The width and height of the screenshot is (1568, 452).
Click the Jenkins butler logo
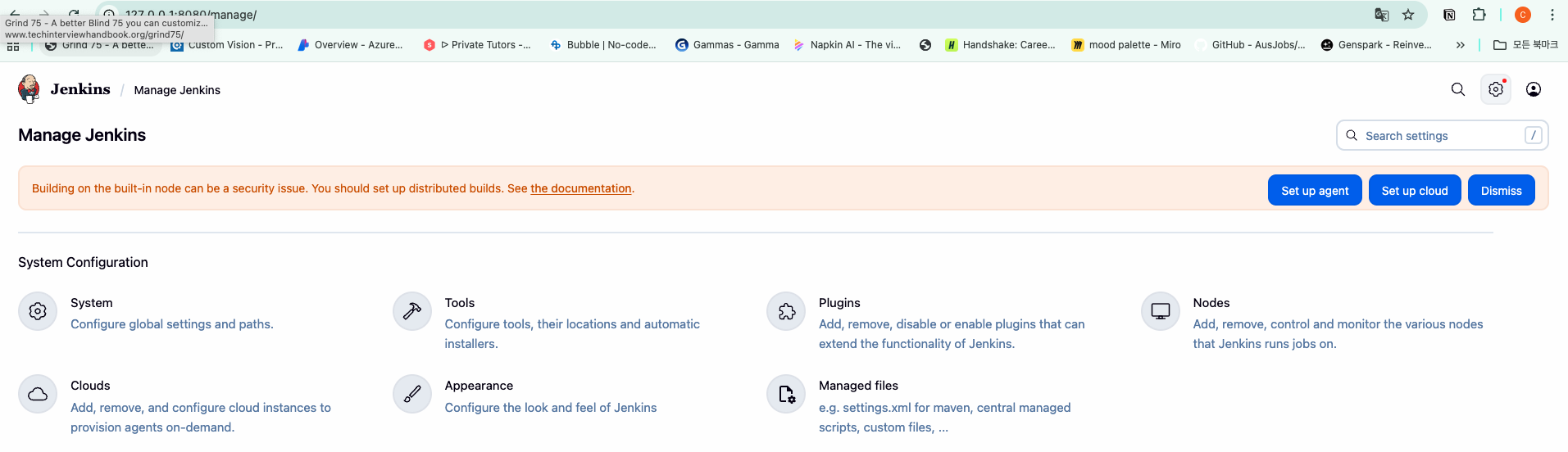30,89
